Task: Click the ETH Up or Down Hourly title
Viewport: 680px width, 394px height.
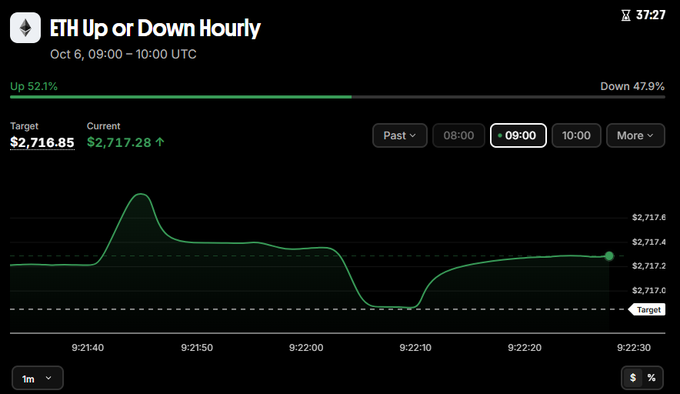Action: (155, 29)
